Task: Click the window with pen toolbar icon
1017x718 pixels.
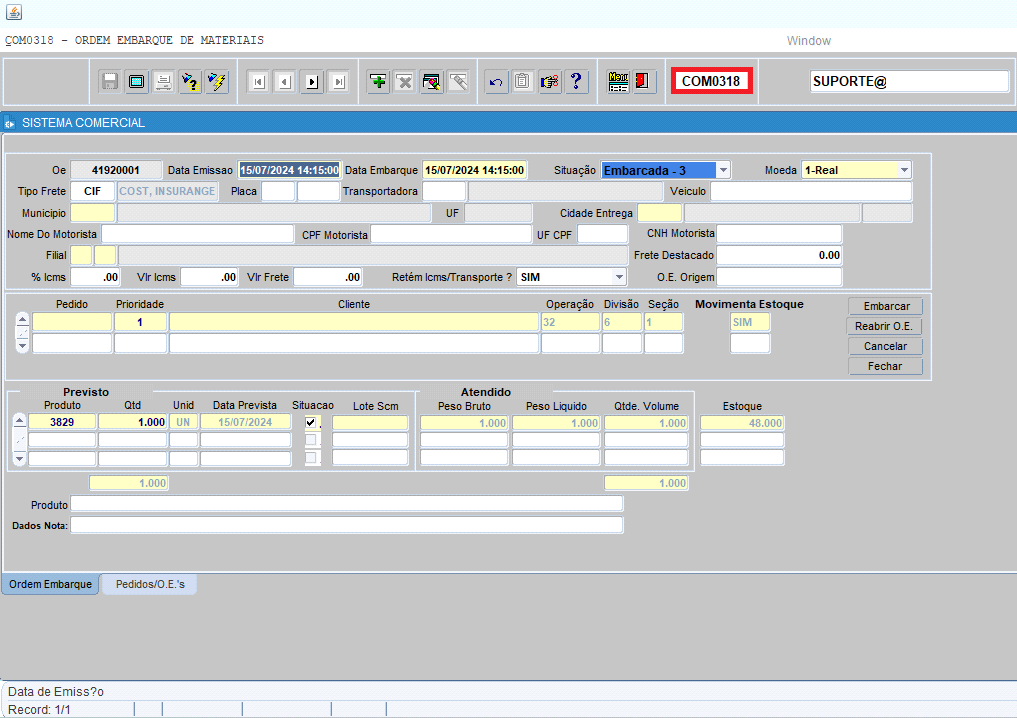Action: pyautogui.click(x=431, y=82)
